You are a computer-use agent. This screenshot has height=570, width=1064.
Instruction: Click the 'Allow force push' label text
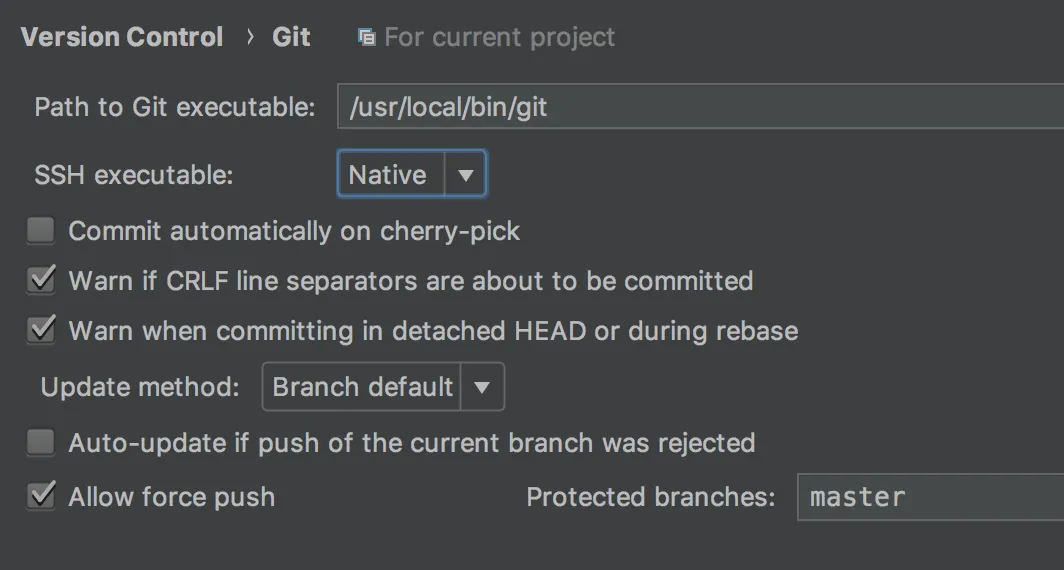[172, 497]
